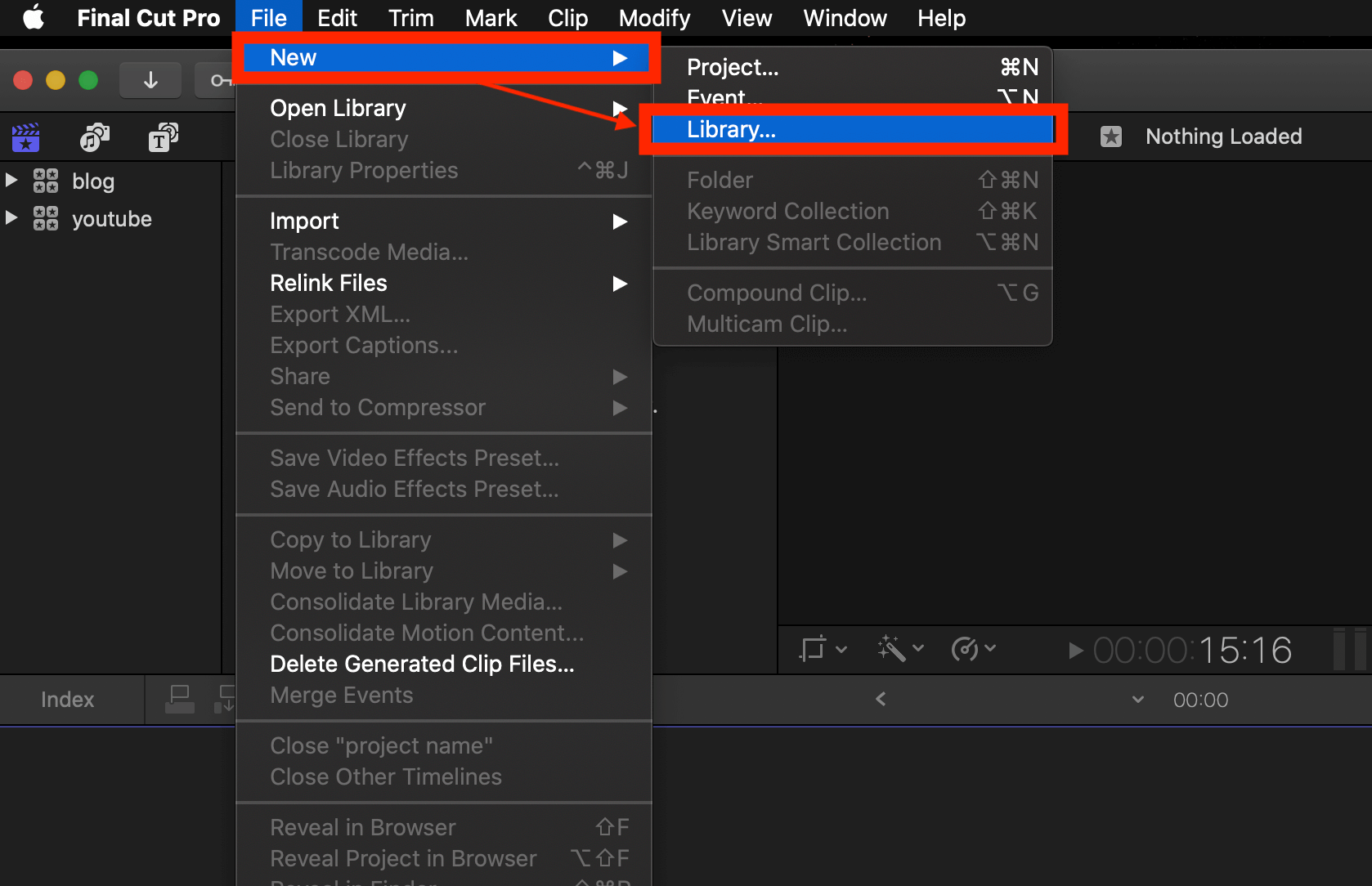Open the Edit menu
1372x886 pixels.
coord(337,17)
